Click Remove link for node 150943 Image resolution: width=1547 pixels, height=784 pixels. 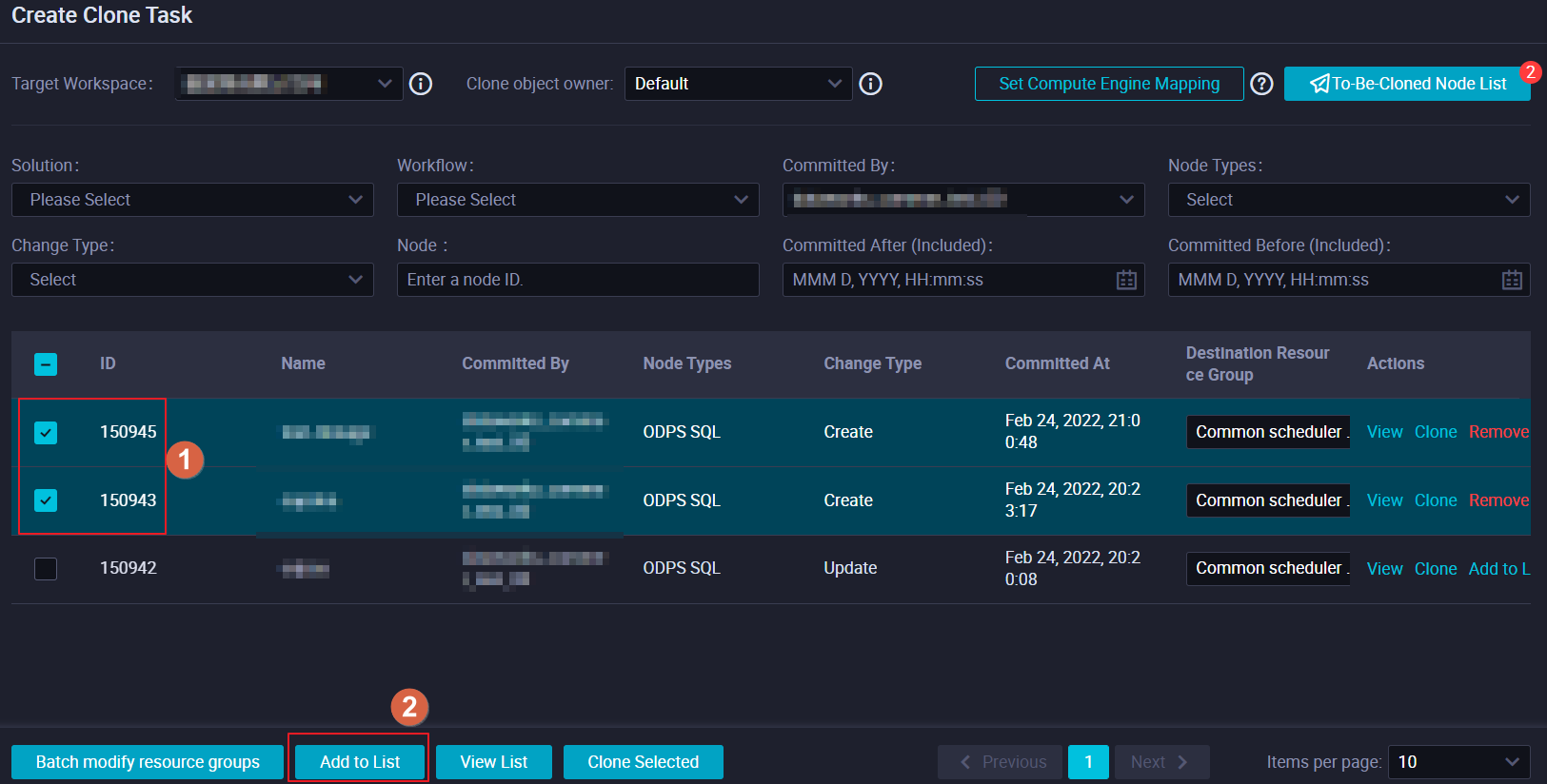pos(1498,500)
